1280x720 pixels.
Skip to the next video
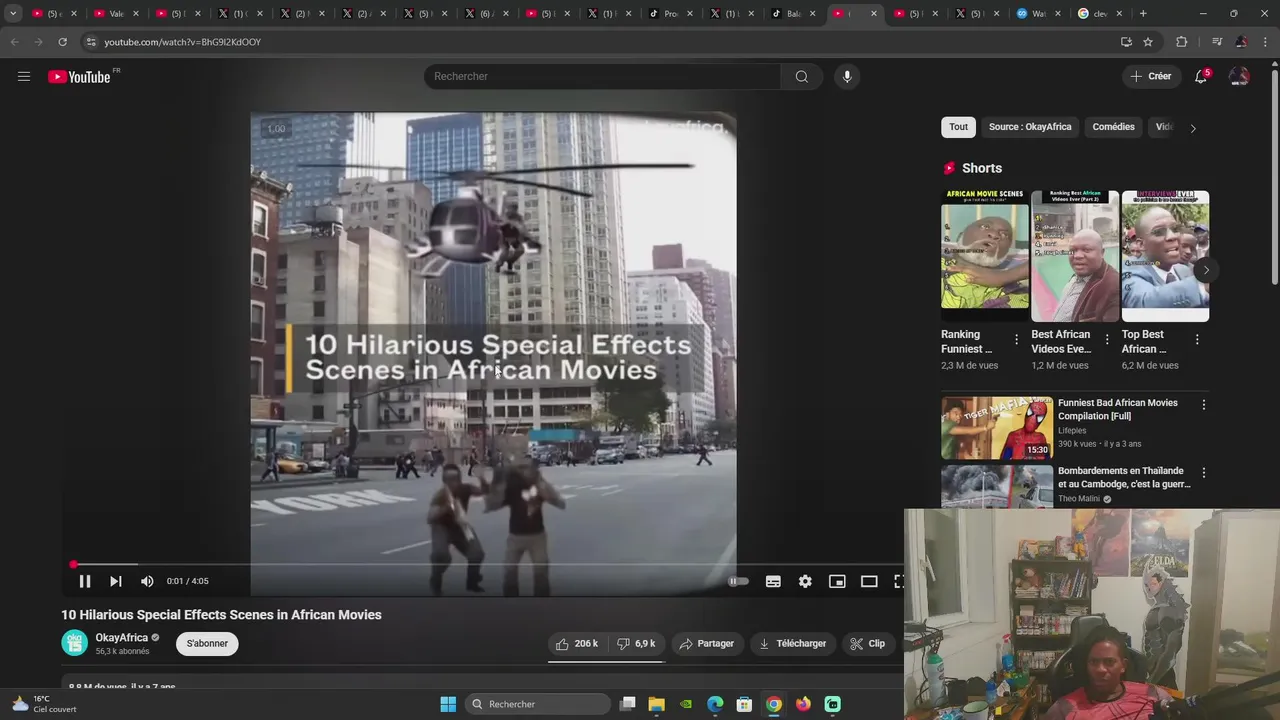(x=116, y=581)
